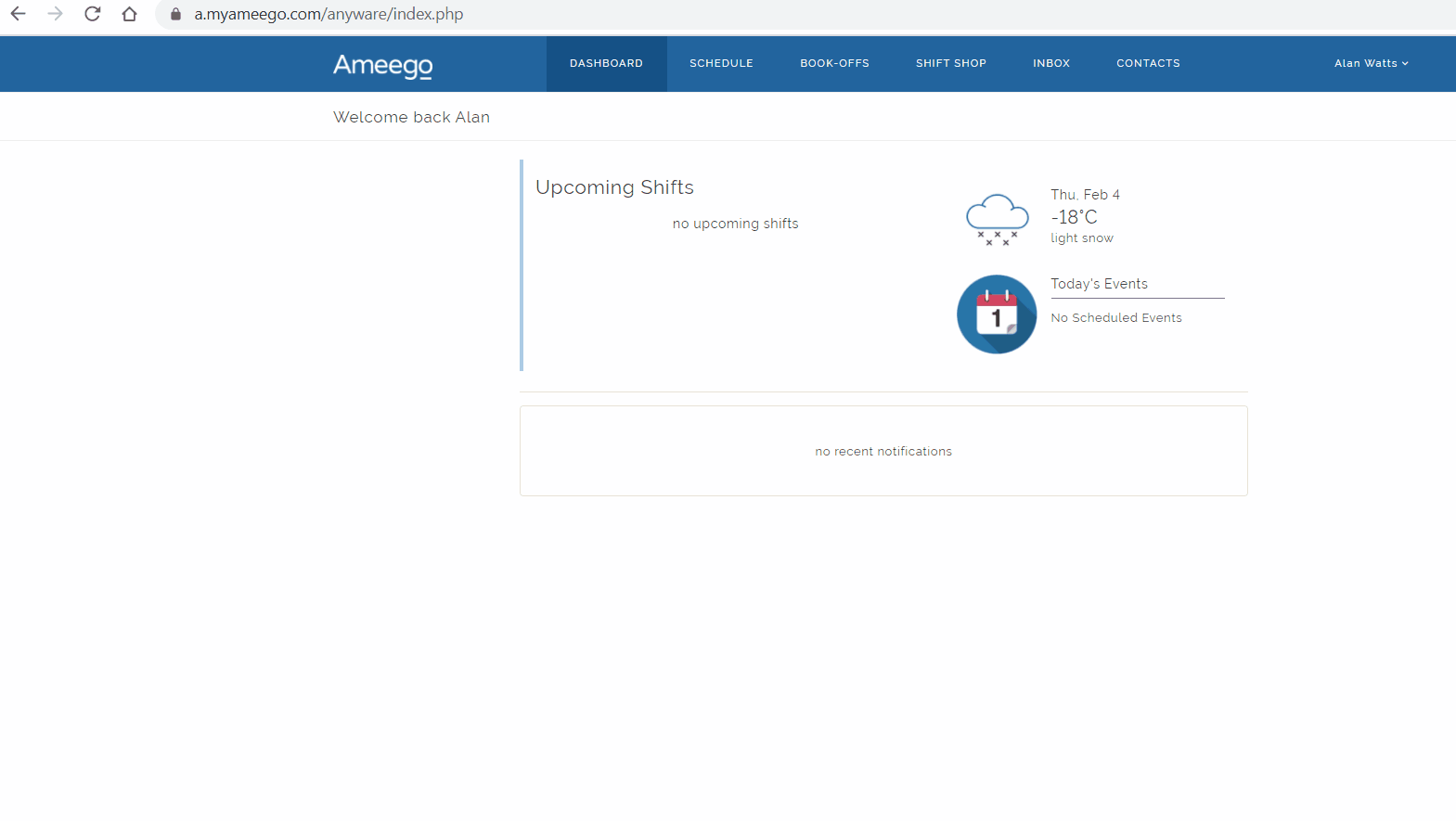1456x821 pixels.
Task: Click the no recent notifications box
Action: [883, 451]
